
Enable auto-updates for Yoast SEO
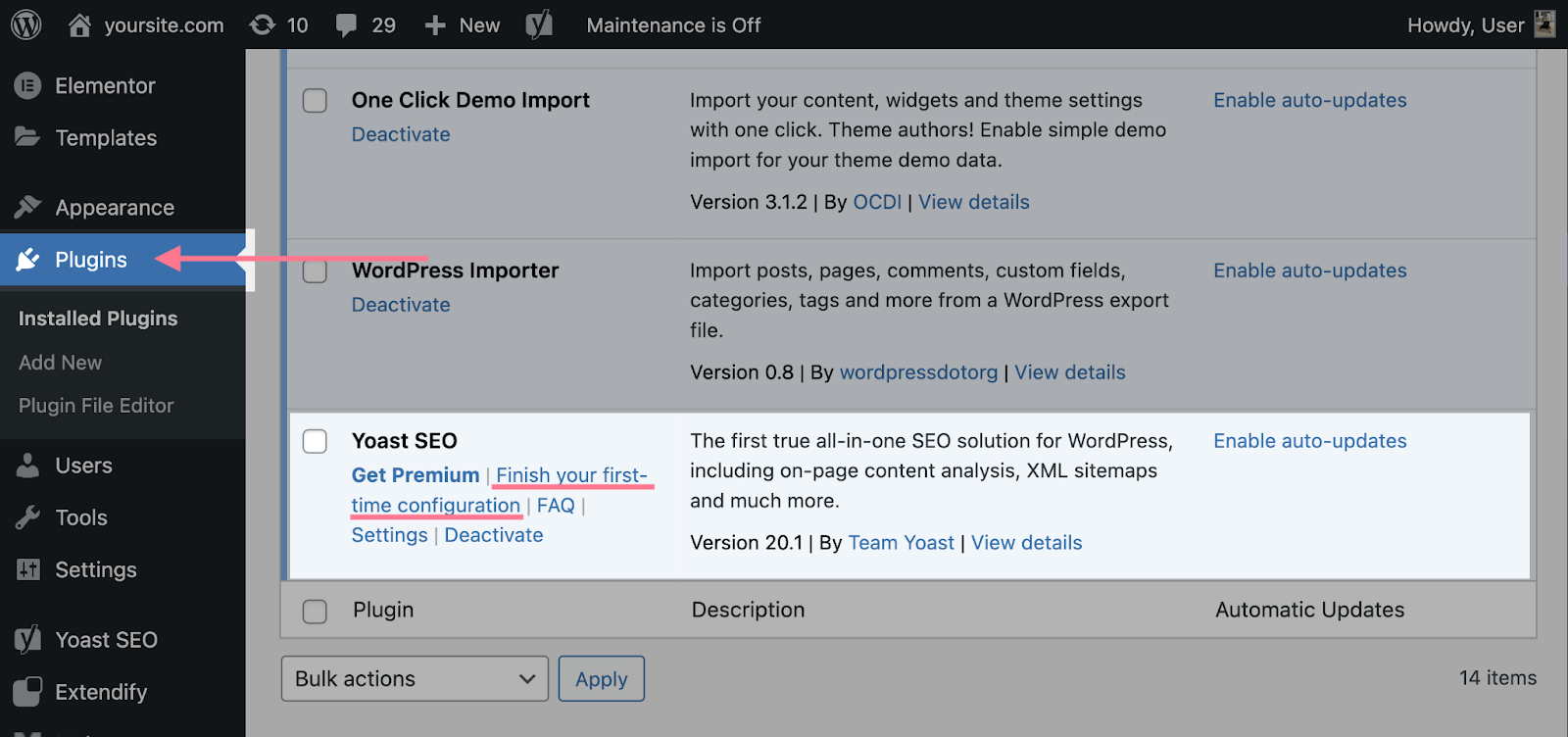click(1310, 441)
